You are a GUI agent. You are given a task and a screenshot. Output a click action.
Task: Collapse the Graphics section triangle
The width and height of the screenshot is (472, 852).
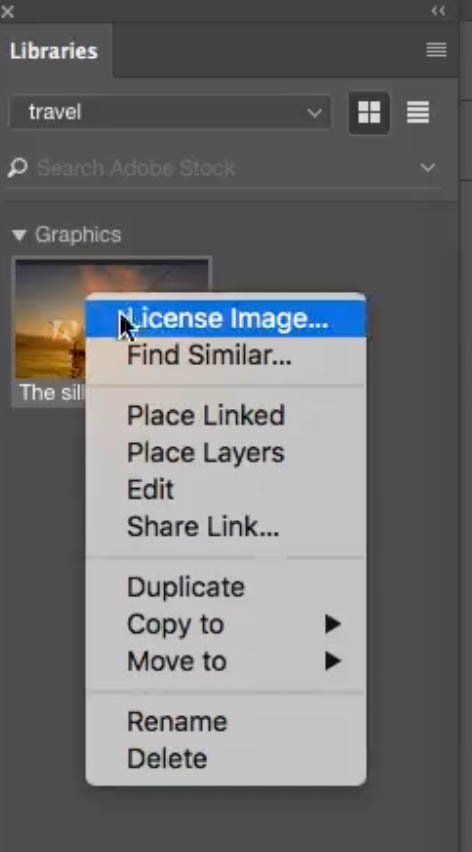[x=19, y=235]
